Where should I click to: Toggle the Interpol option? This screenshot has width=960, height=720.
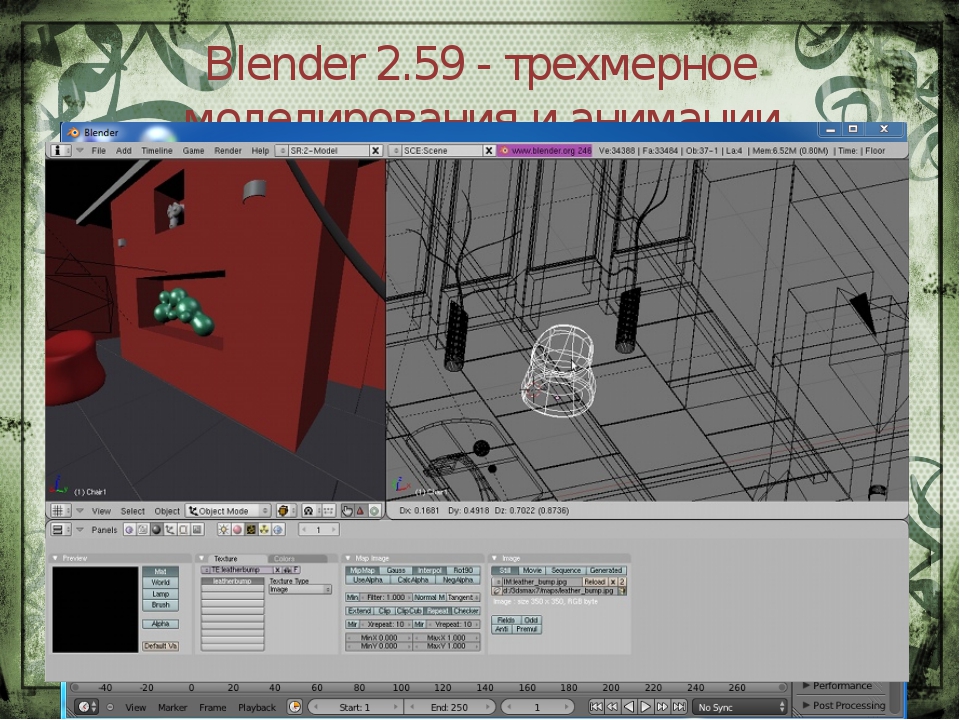click(430, 570)
